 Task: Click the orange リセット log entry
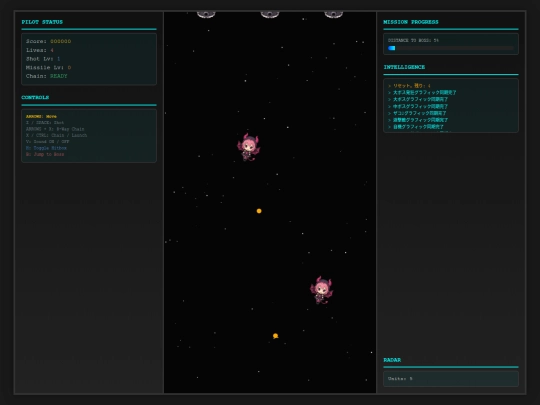(409, 86)
